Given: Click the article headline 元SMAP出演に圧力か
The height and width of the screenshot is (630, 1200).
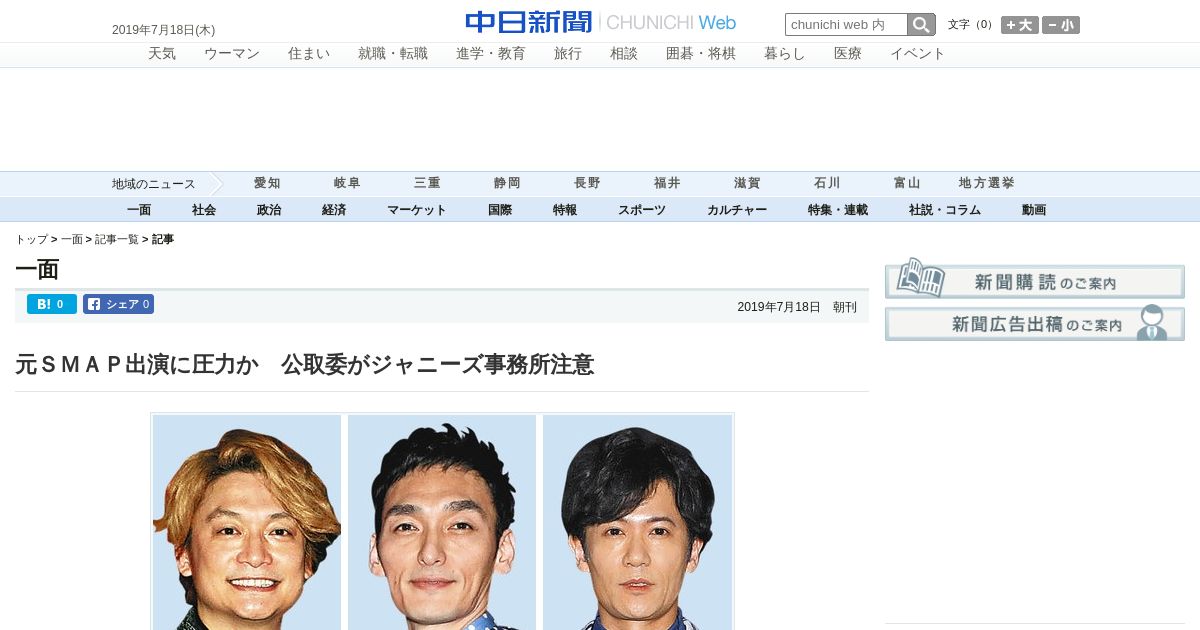Looking at the screenshot, I should click(x=305, y=364).
